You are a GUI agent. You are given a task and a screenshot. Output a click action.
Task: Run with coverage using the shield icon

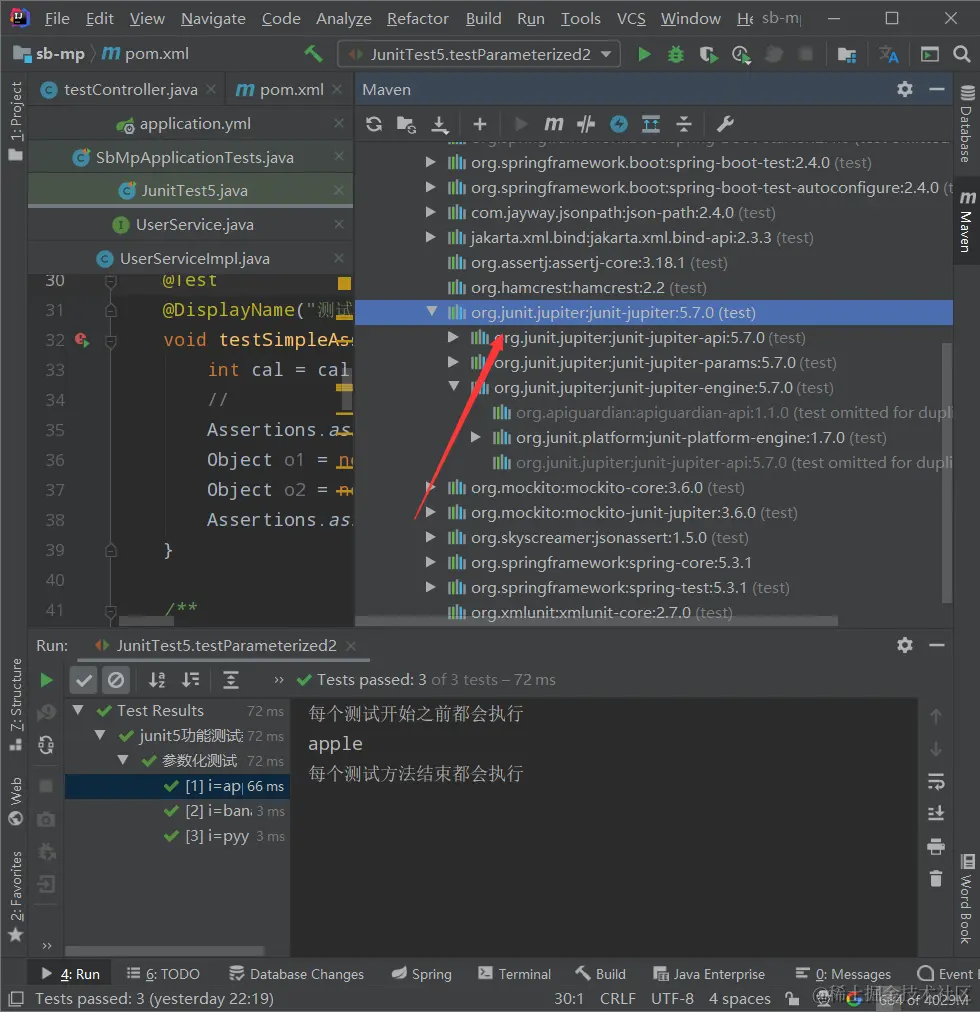[708, 54]
